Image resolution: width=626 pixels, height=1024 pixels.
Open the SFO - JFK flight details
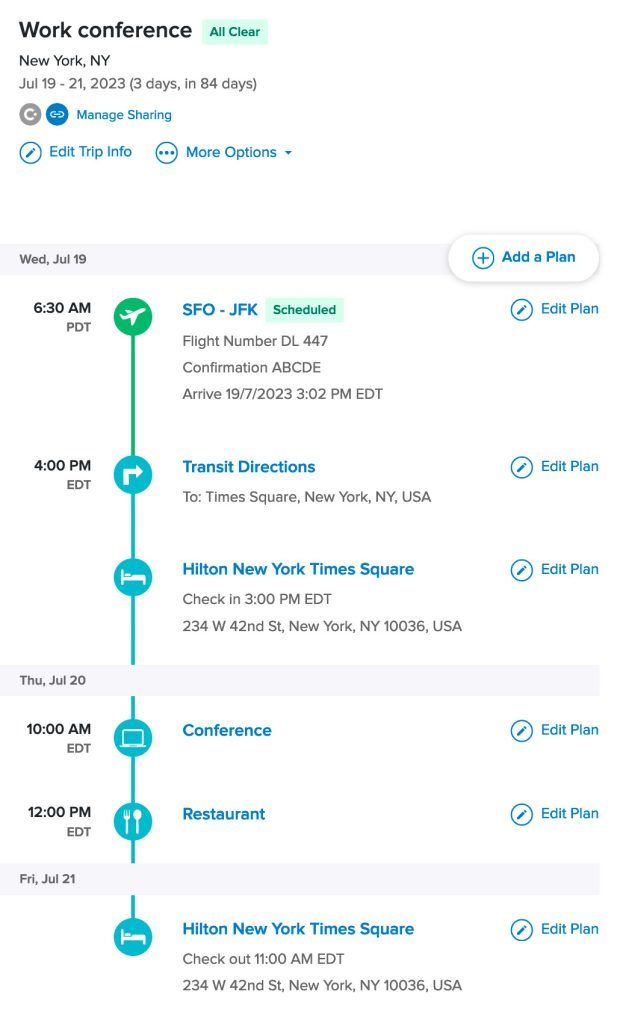220,310
